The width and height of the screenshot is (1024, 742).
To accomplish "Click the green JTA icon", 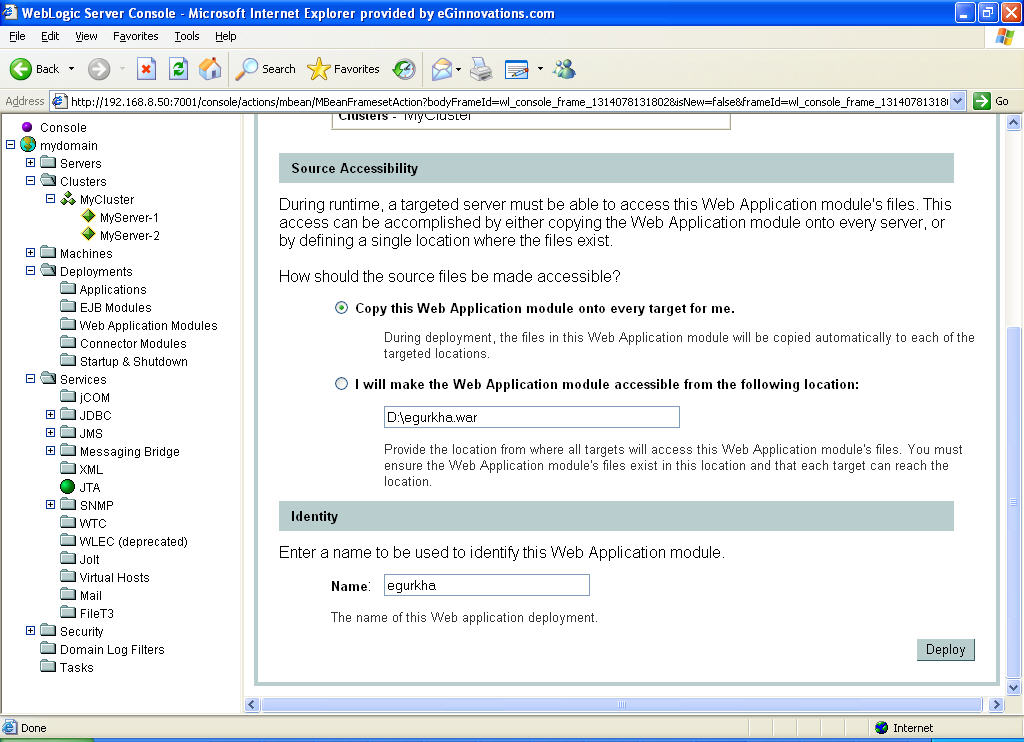I will tap(67, 487).
